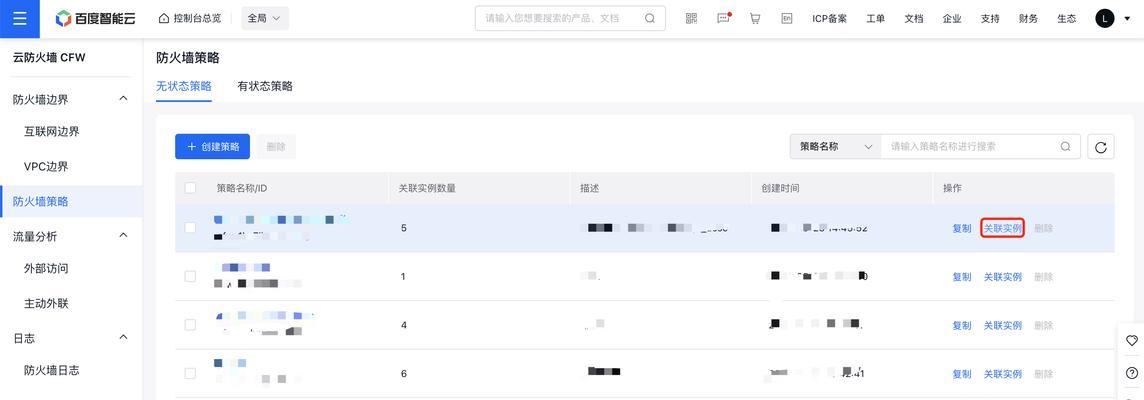Open 主动外联 in the sidebar

point(46,303)
